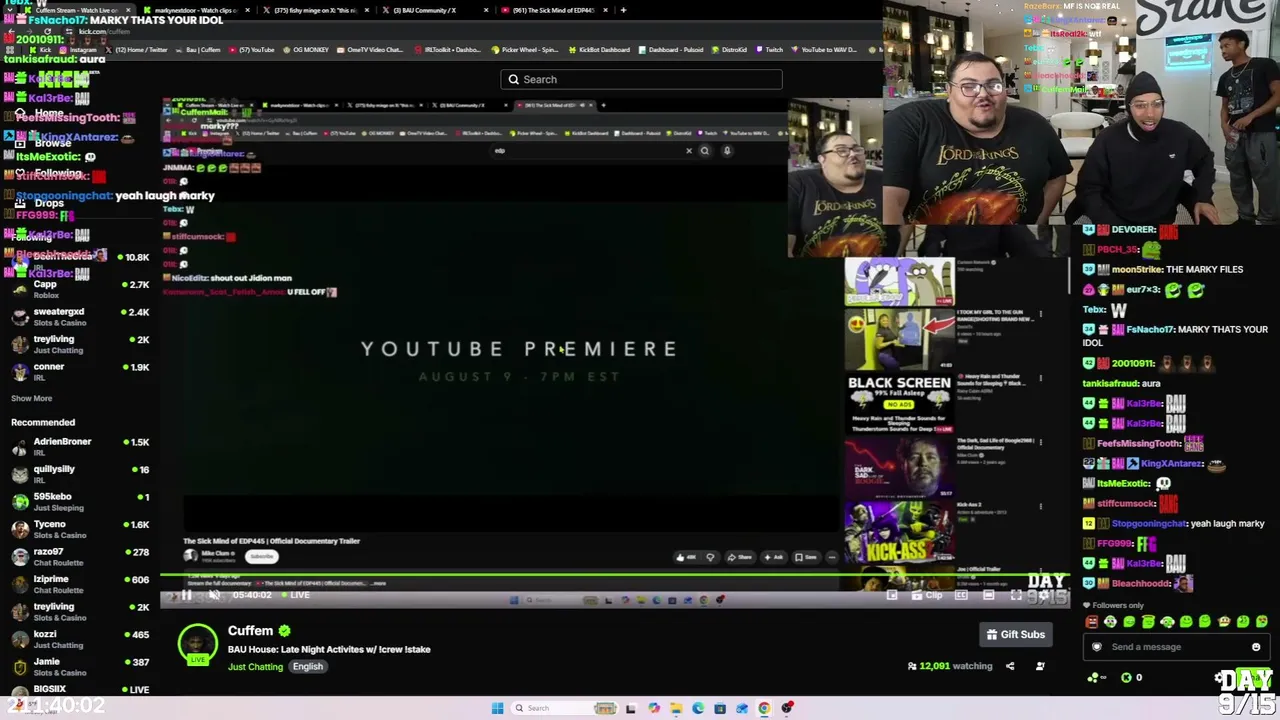Click the user icon right of share
Screen dimensions: 1280x720
click(x=1040, y=666)
